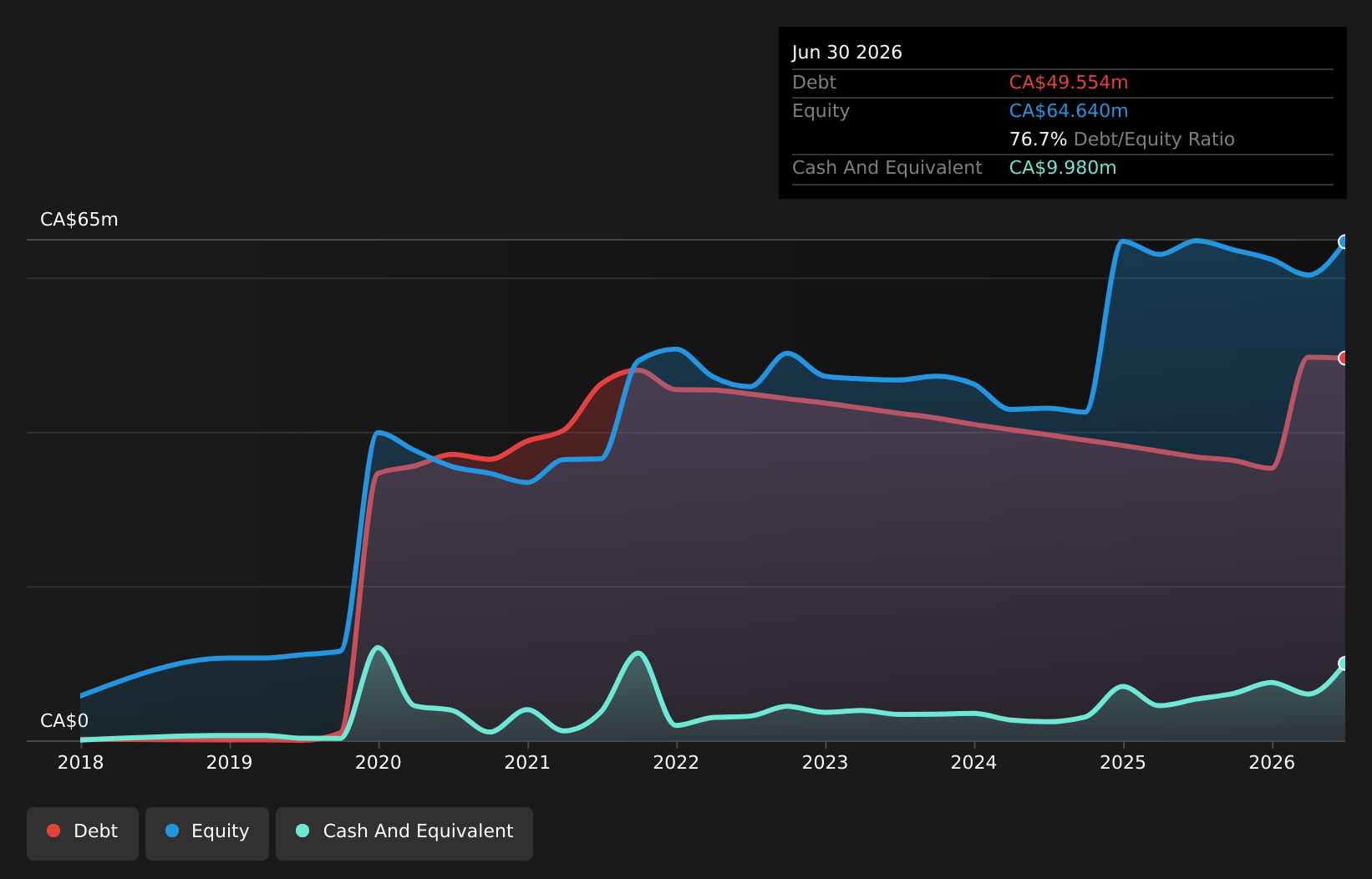Click the Equity row label in tooltip

pos(821,111)
